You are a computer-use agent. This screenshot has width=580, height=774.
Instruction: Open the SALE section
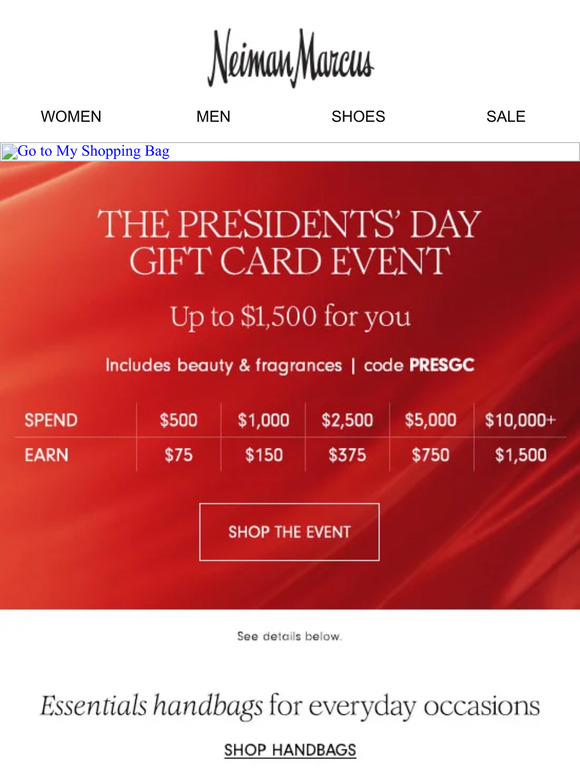point(505,116)
